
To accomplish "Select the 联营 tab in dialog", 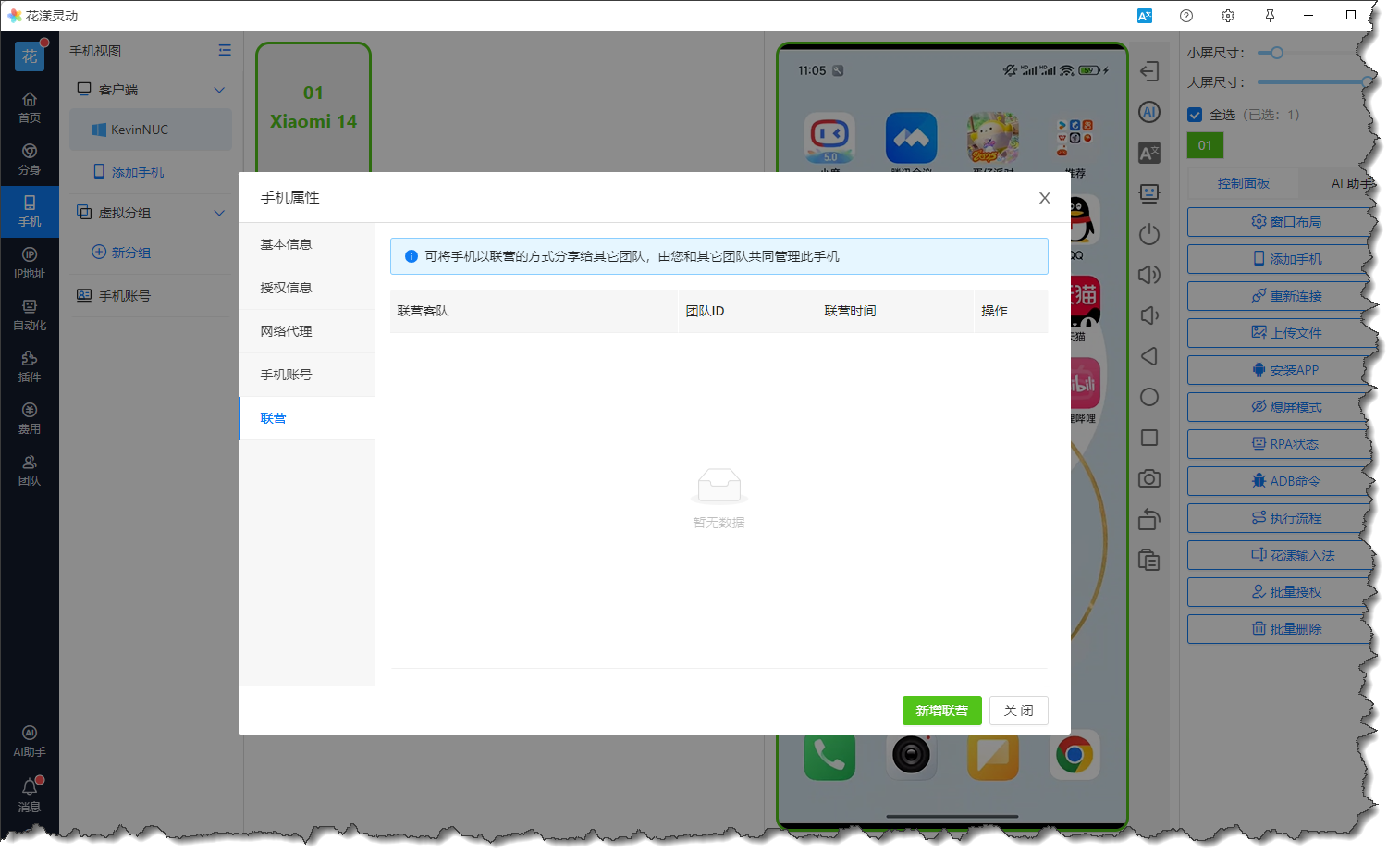I will [307, 418].
